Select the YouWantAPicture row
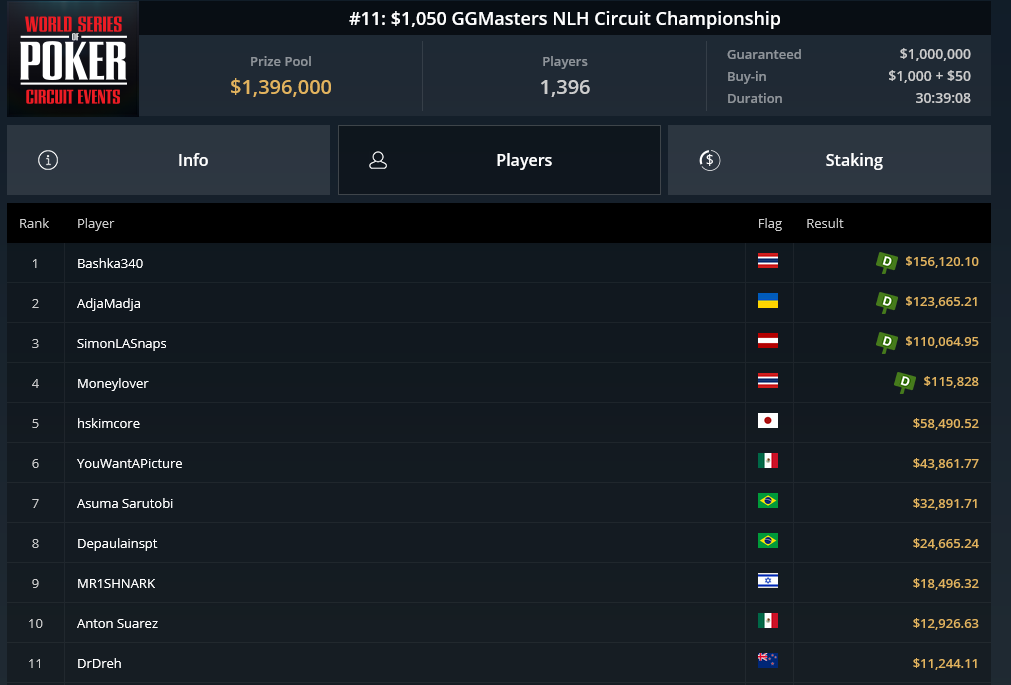The width and height of the screenshot is (1011, 685). click(x=499, y=463)
